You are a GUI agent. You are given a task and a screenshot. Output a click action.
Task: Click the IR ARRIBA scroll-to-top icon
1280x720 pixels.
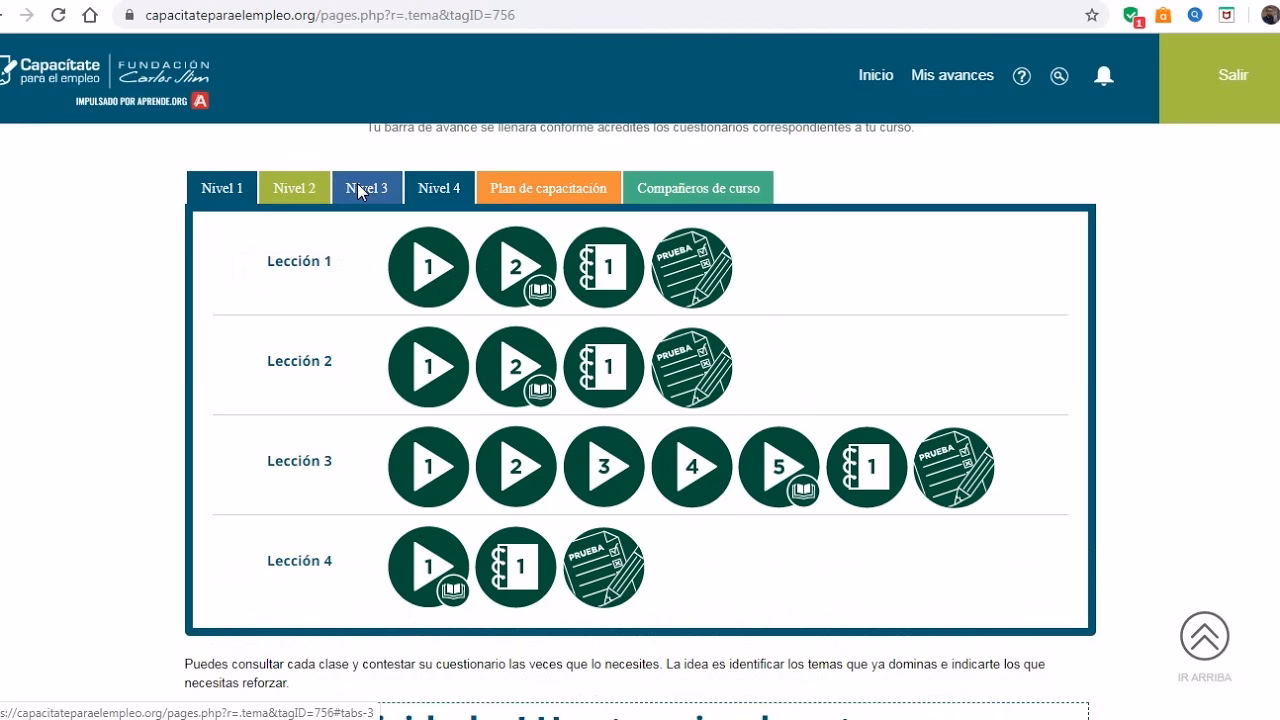tap(1204, 635)
